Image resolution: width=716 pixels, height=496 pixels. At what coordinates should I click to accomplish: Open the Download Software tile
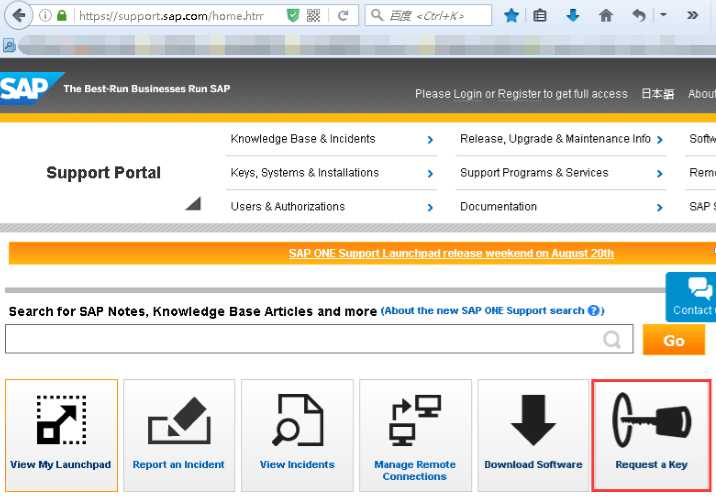click(x=533, y=435)
